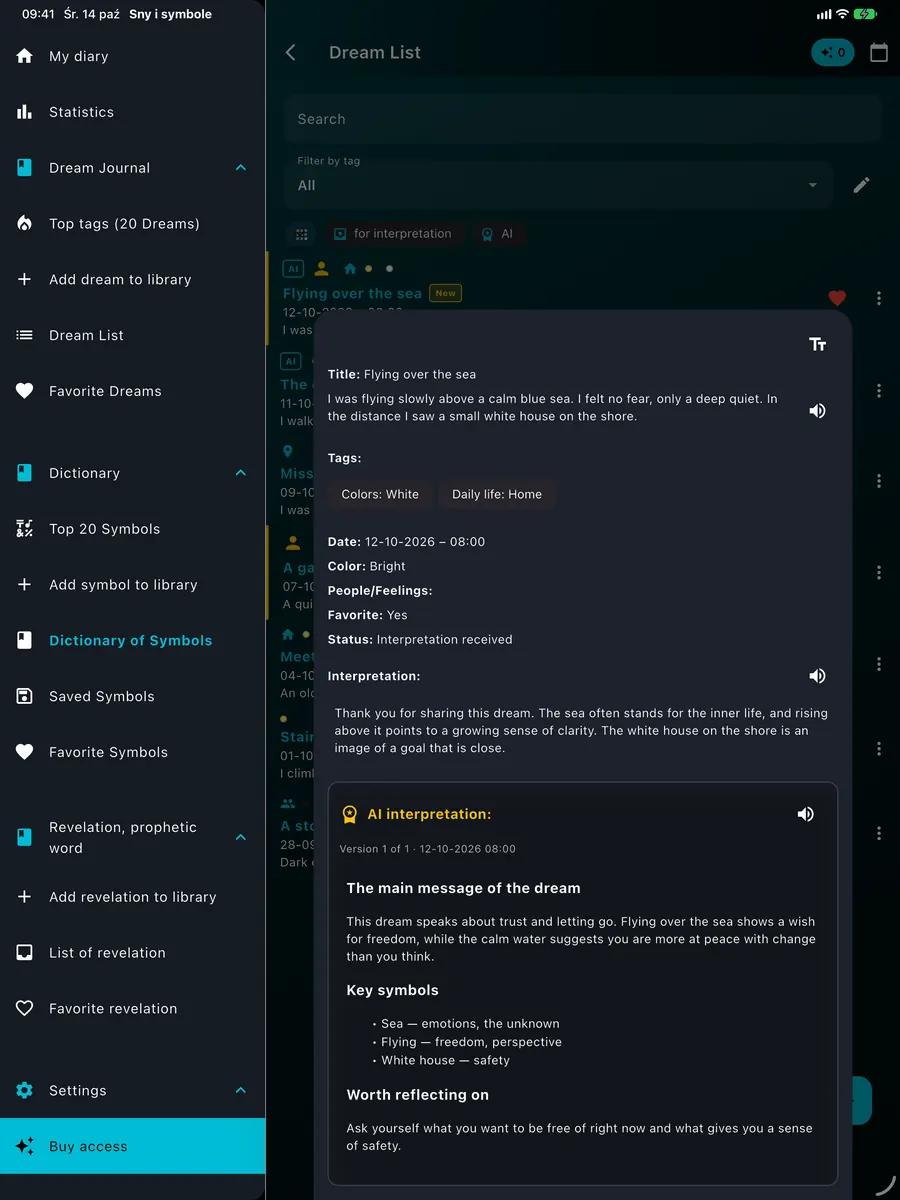Toggle the grid view filter chip

tap(300, 234)
